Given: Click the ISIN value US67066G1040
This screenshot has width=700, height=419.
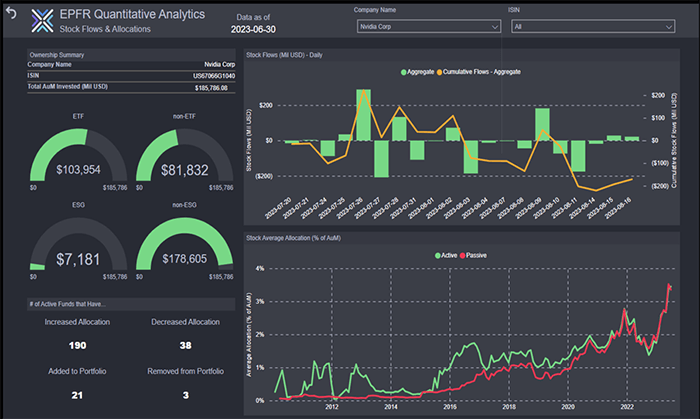Looking at the screenshot, I should pyautogui.click(x=214, y=76).
